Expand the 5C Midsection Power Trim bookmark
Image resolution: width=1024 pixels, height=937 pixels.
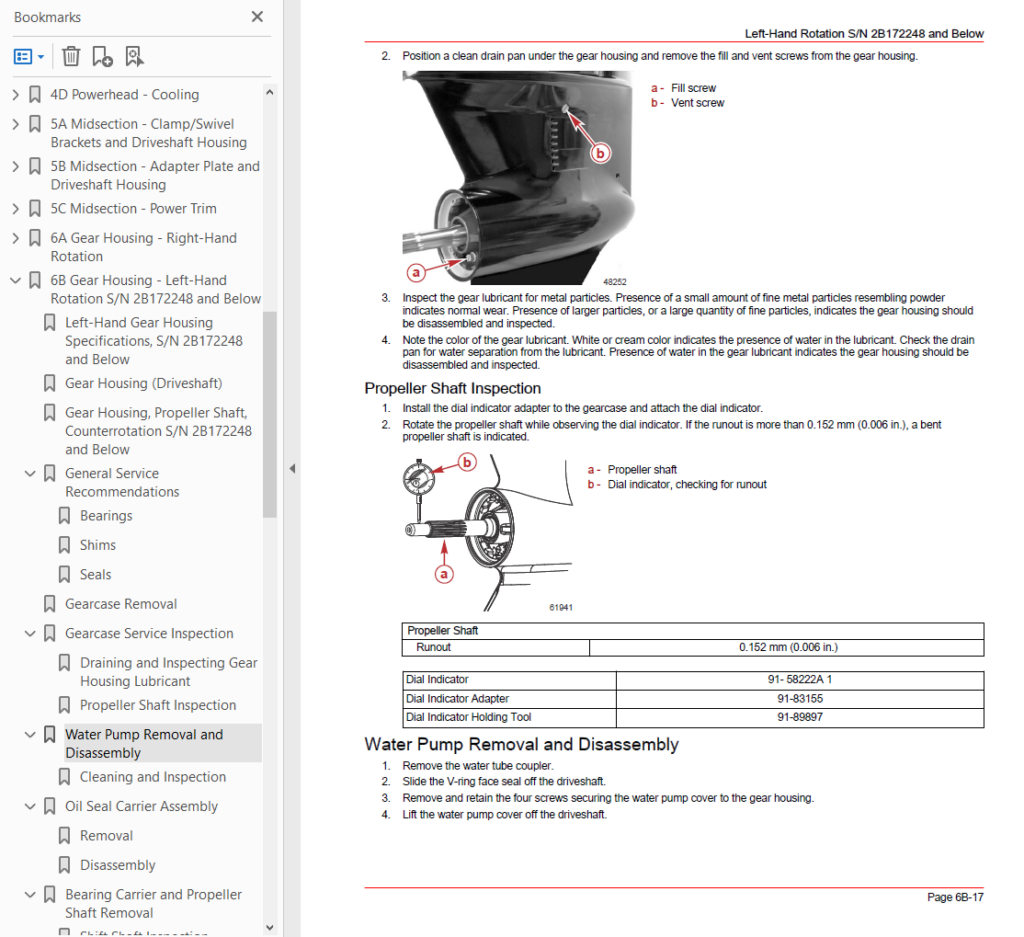[15, 209]
